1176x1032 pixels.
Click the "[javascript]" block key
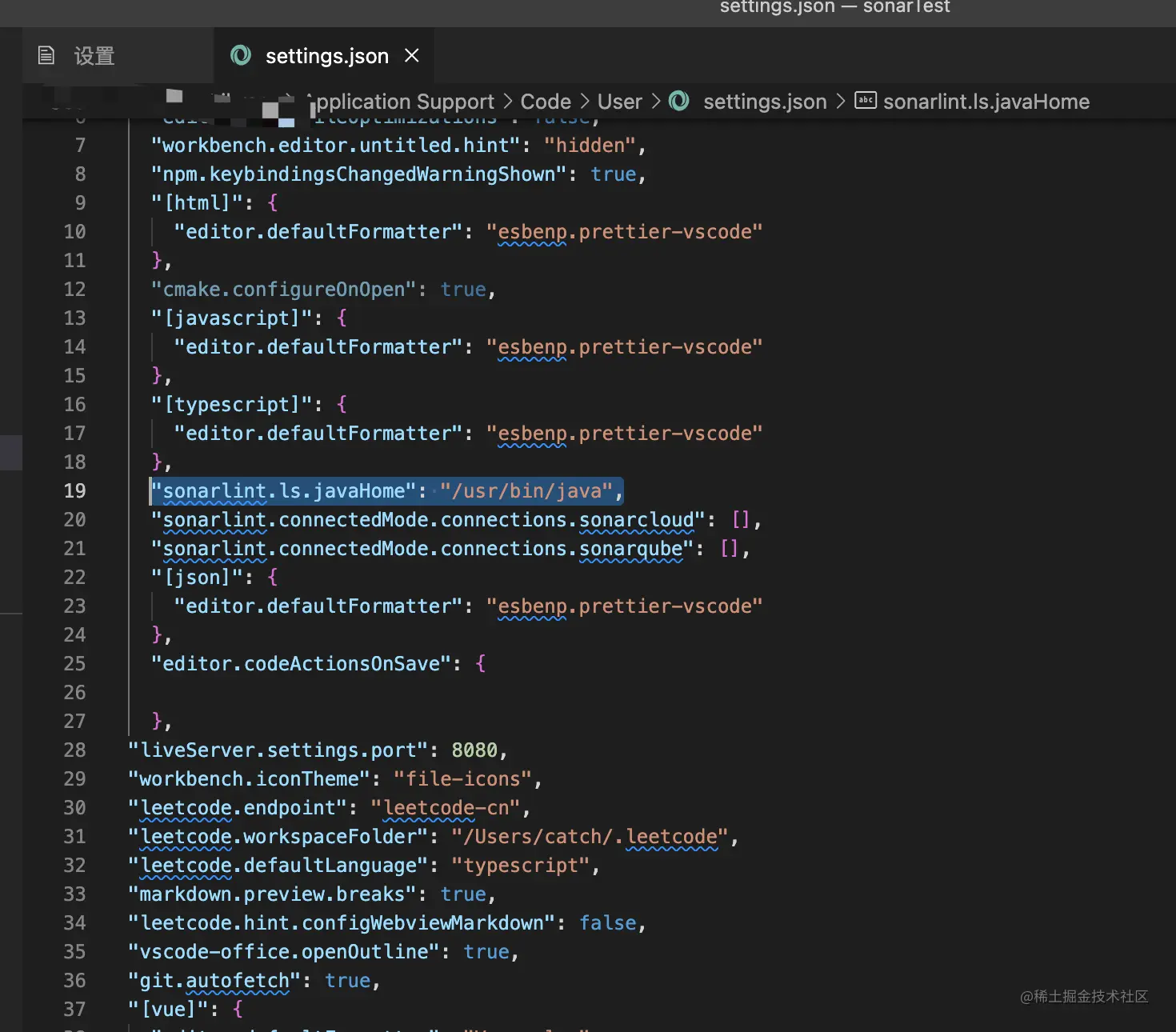pyautogui.click(x=232, y=318)
